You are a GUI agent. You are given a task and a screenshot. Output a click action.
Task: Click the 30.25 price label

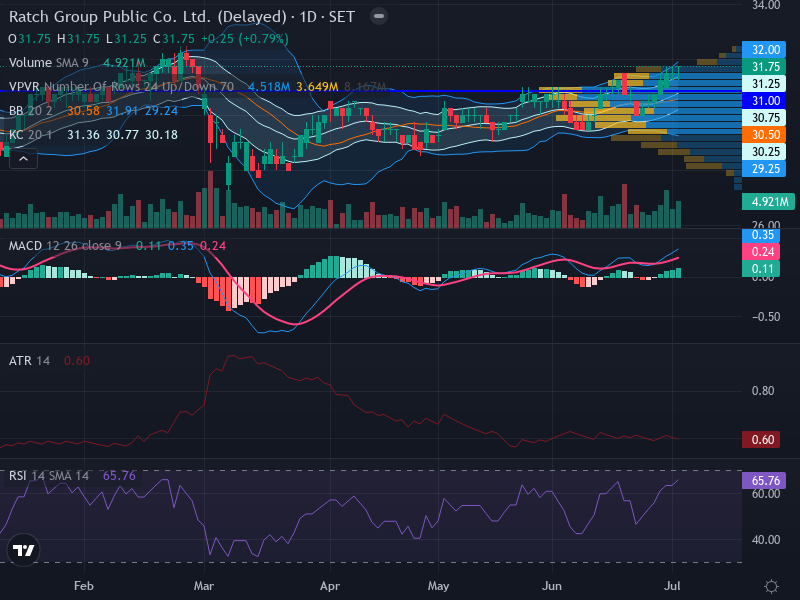tap(764, 152)
